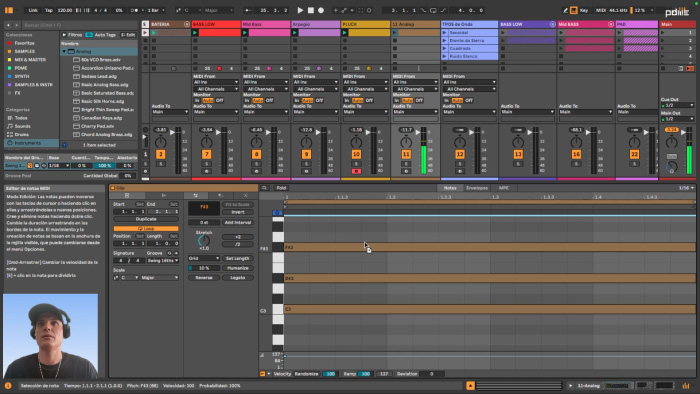Open the Grid dropdown in Transform panel
The width and height of the screenshot is (700, 394).
click(x=204, y=258)
